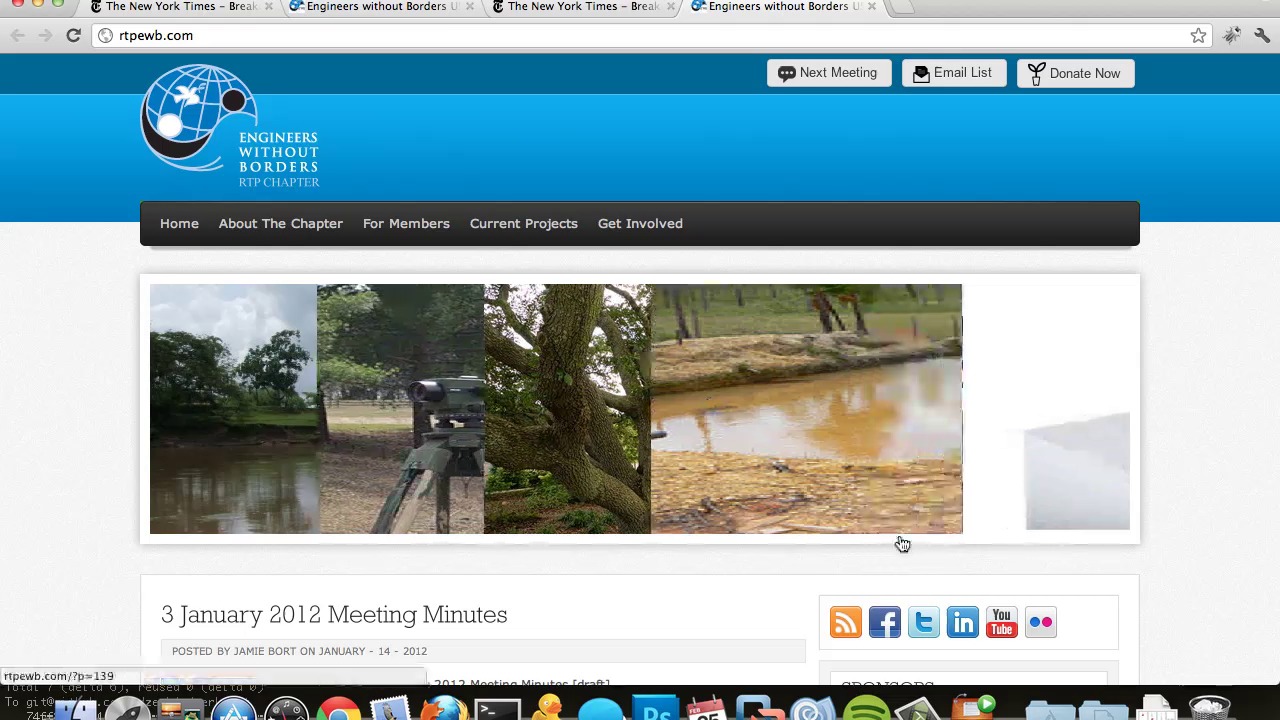The width and height of the screenshot is (1280, 720).
Task: Open a new browser tab
Action: [x=902, y=6]
